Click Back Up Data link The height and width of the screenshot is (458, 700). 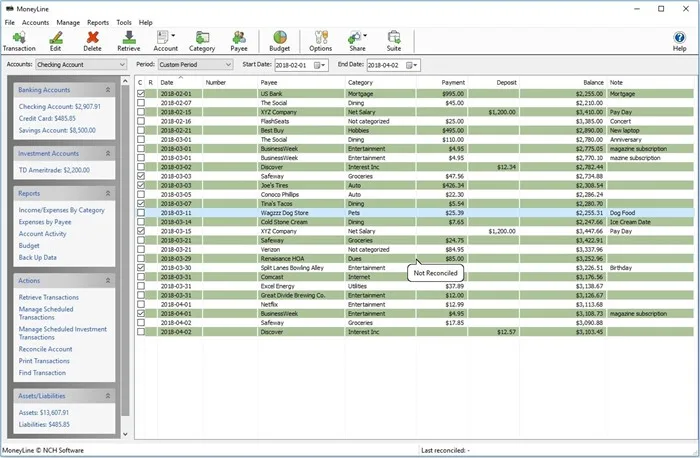(x=38, y=258)
